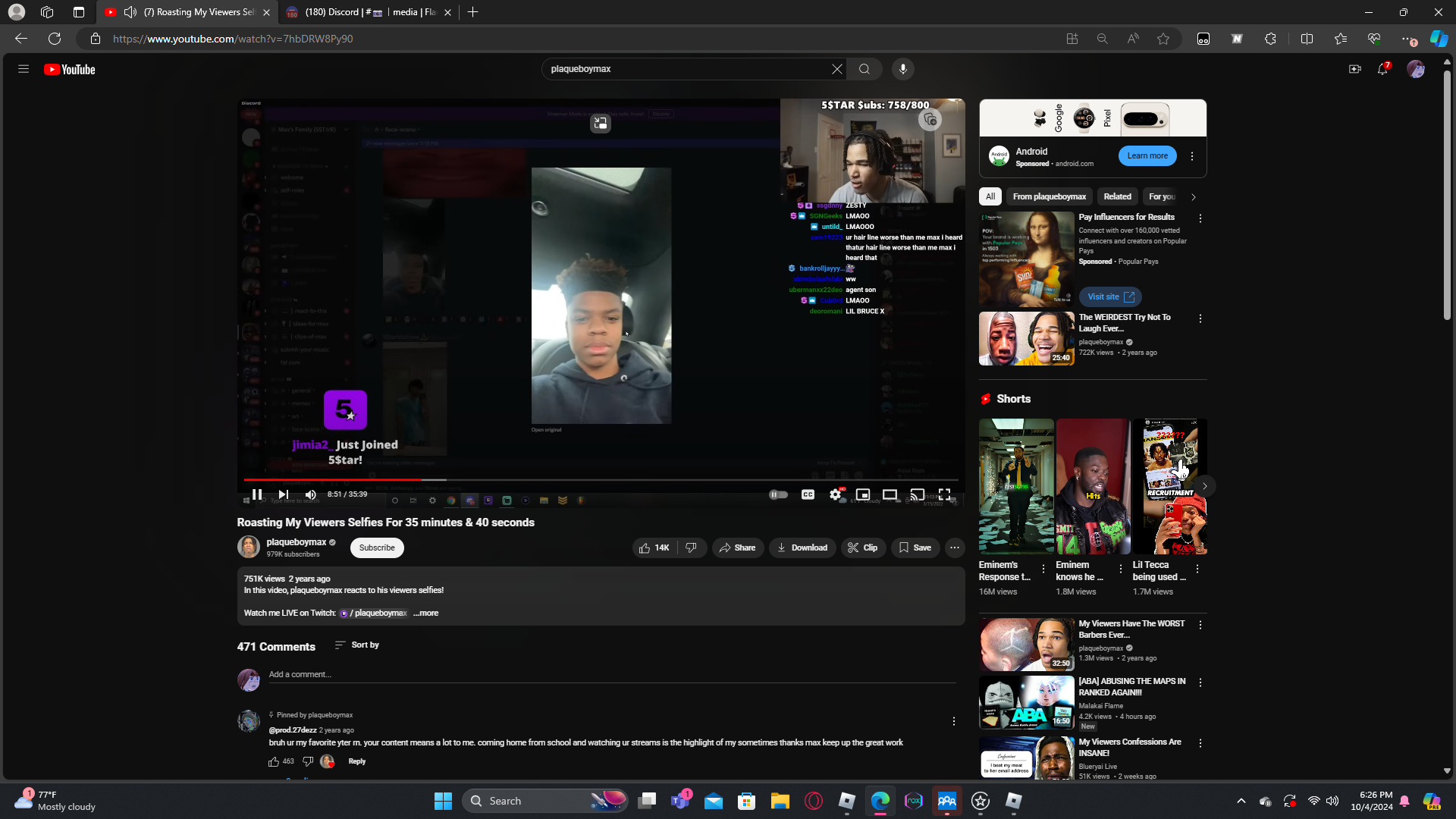Share this video
1456x819 pixels.
pyautogui.click(x=738, y=548)
